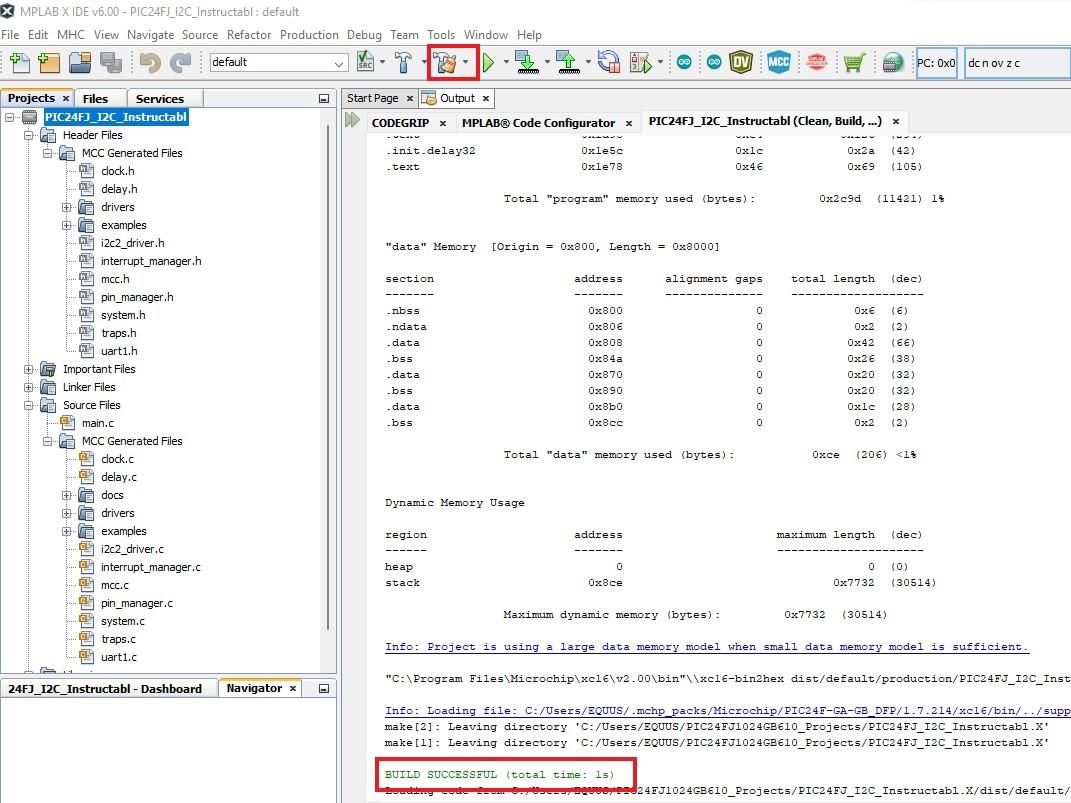Click the Build Project hammer icon
Viewport: 1071px width, 803px height.
click(x=404, y=63)
